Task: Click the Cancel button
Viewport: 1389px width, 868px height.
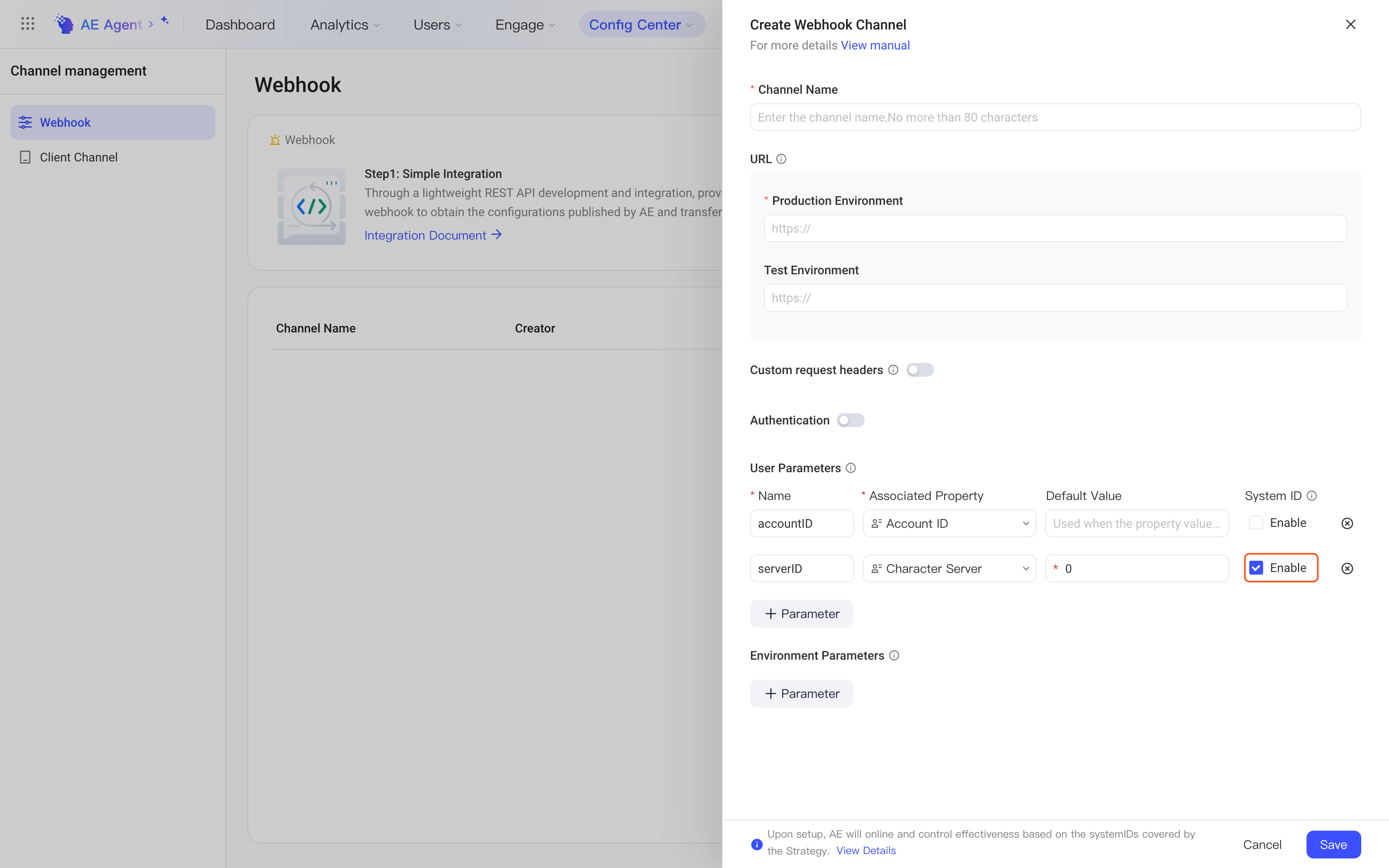Action: [1261, 845]
